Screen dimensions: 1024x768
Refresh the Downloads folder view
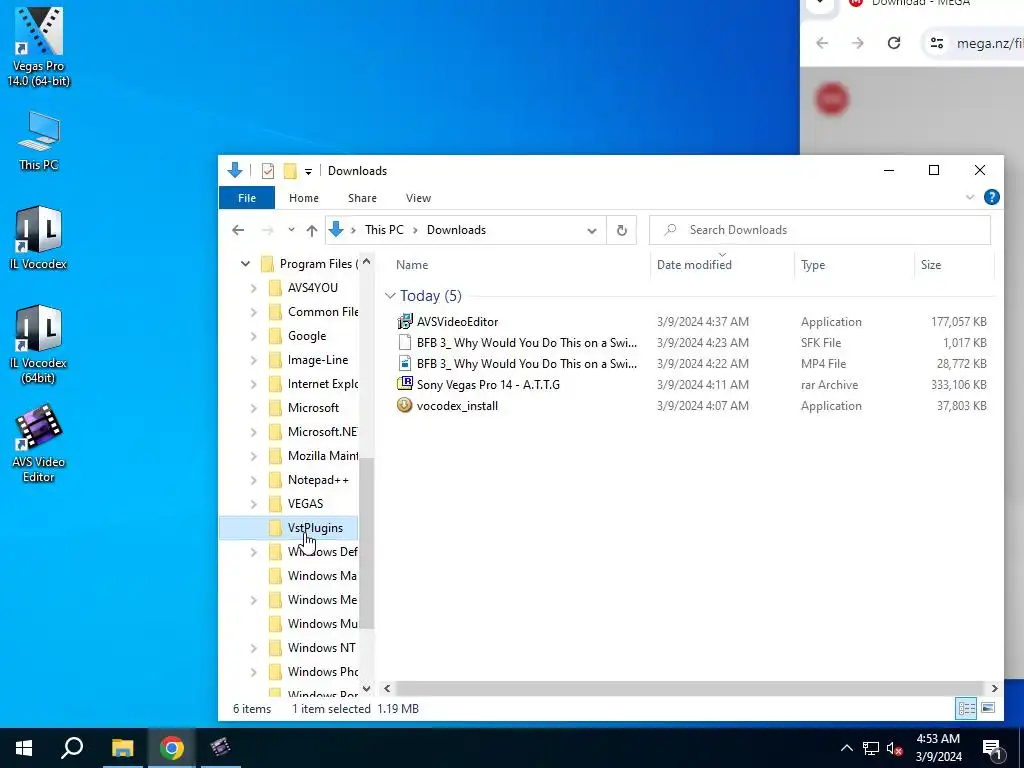click(622, 230)
